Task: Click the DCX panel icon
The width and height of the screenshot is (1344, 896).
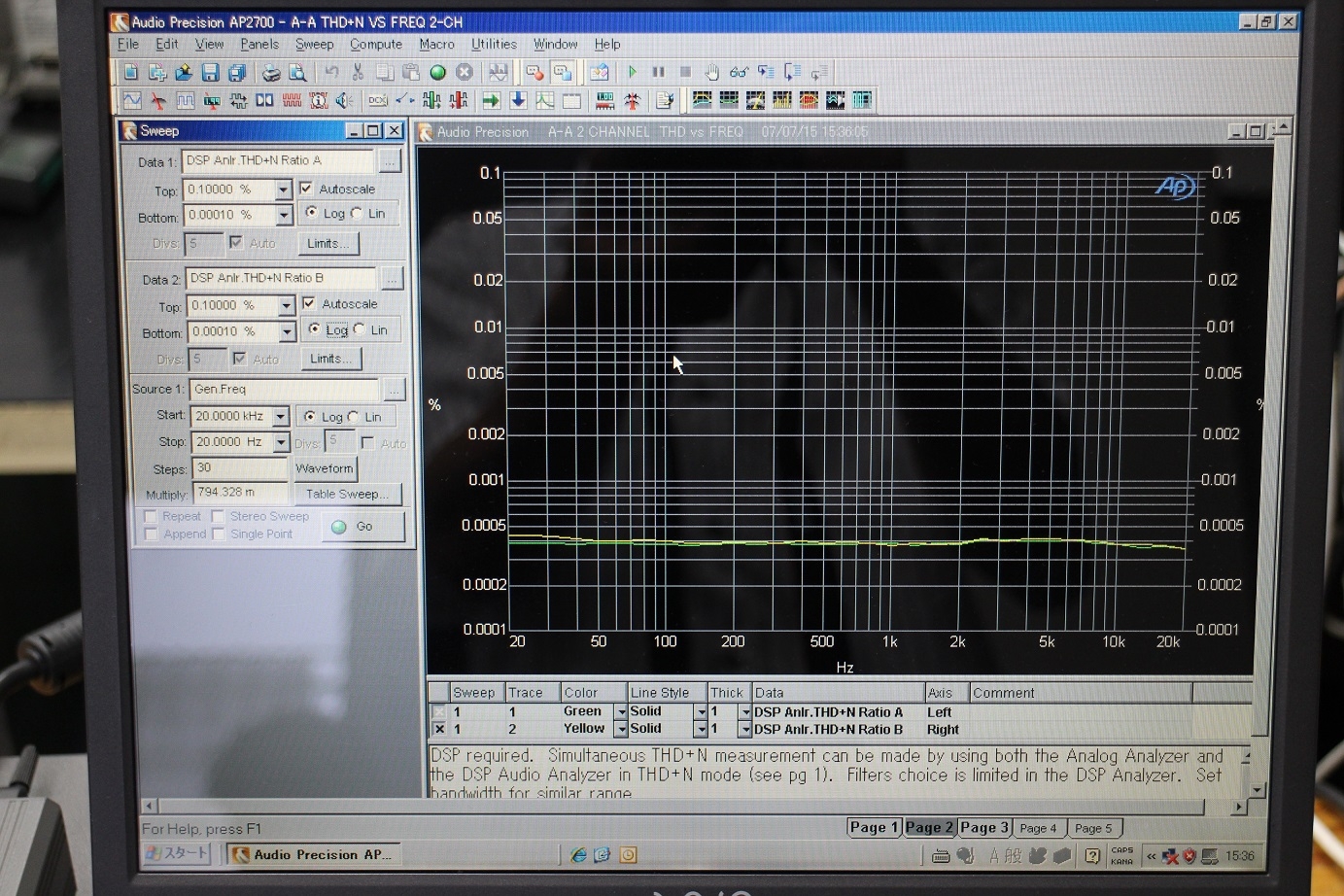Action: coord(378,100)
